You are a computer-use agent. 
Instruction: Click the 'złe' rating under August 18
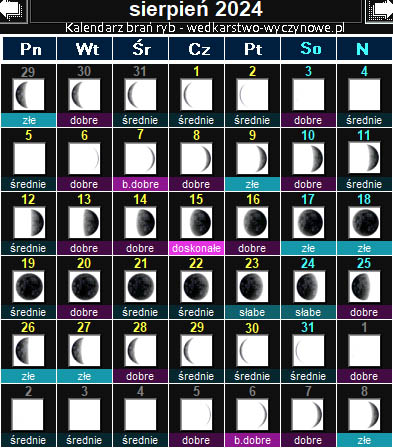(364, 248)
